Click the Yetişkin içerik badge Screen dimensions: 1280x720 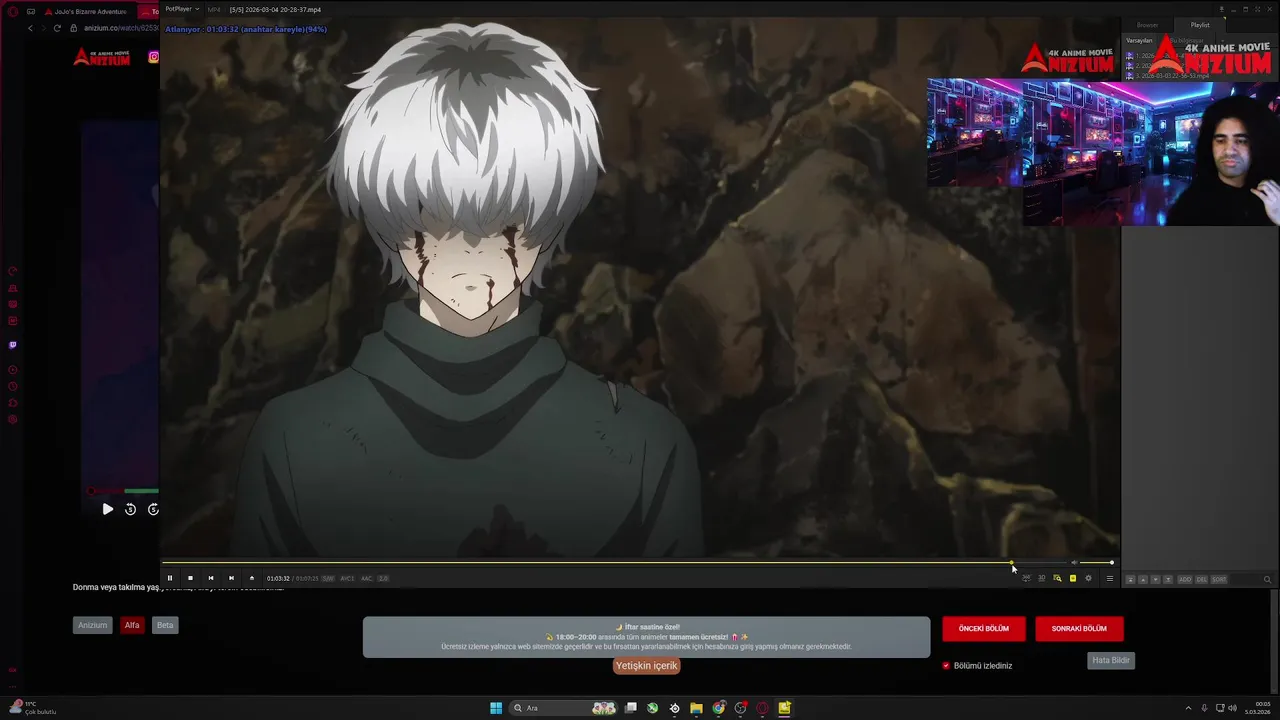coord(646,666)
